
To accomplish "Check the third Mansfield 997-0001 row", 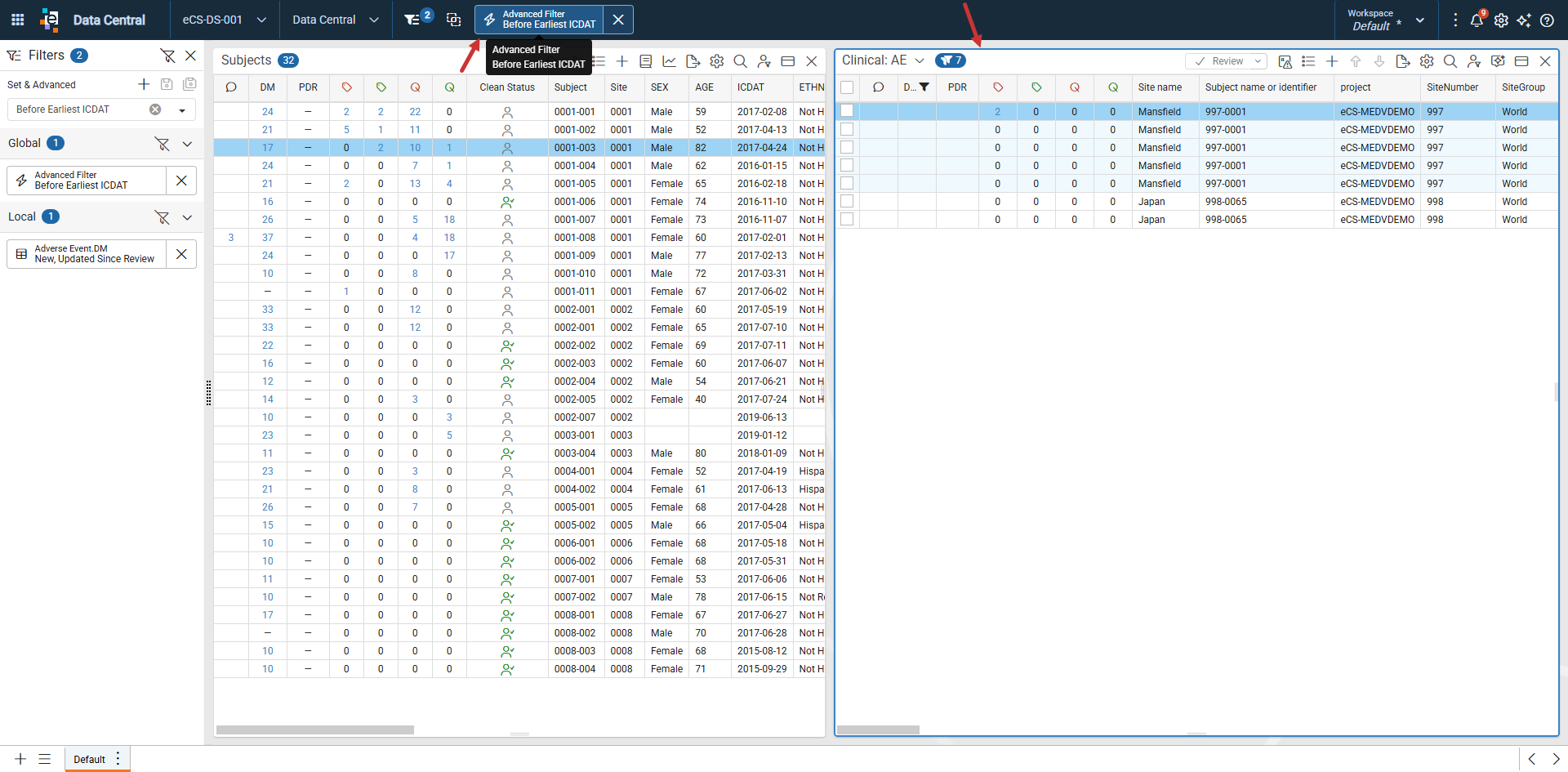I will click(847, 147).
